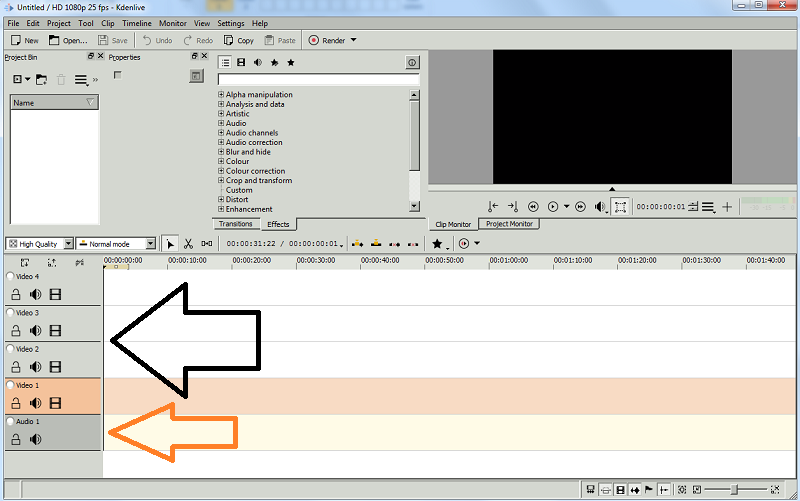Sort Project Bin by Name header

pyautogui.click(x=54, y=103)
